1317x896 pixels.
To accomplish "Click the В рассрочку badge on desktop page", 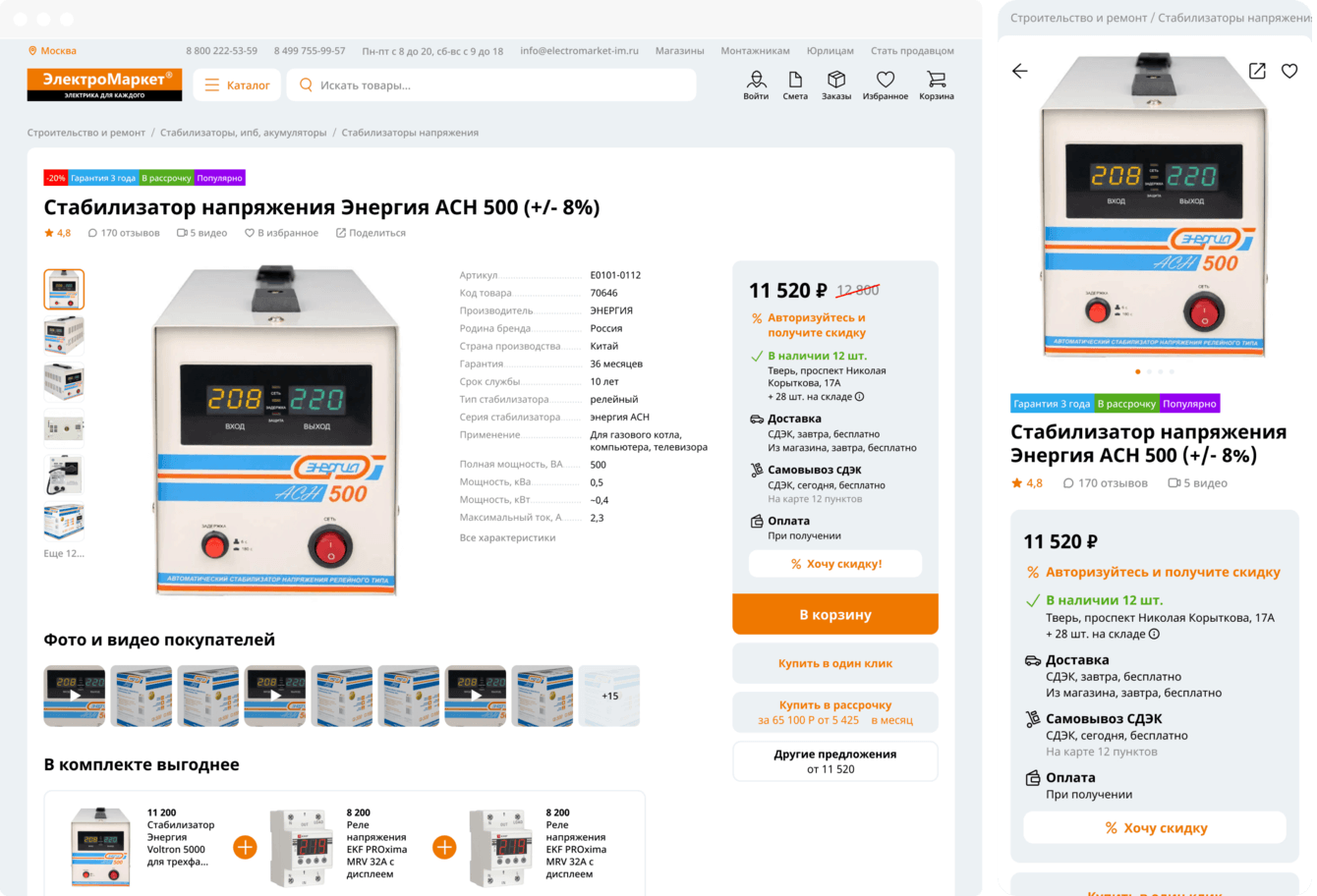I will 166,178.
